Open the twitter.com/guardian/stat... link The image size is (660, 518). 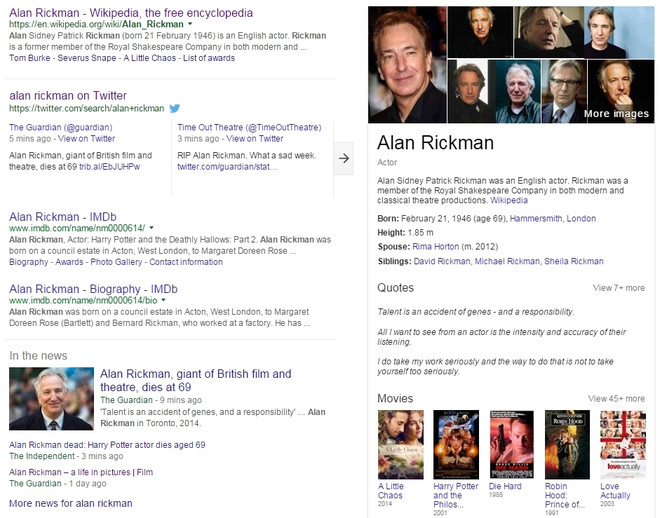coord(227,167)
